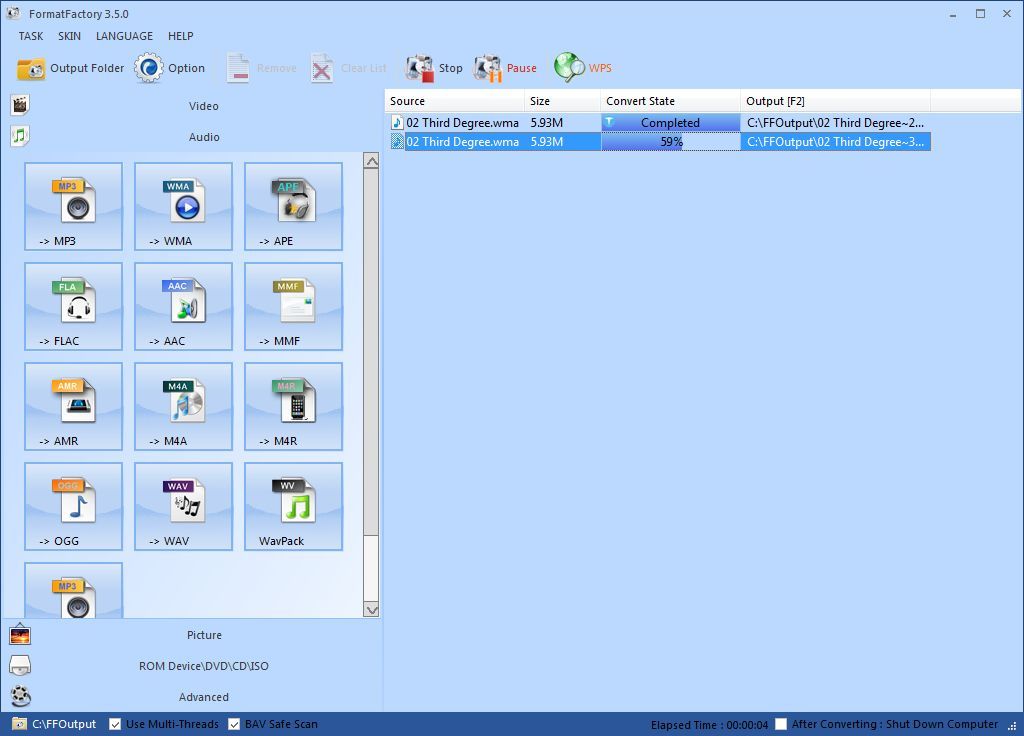The image size is (1024, 736).
Task: Click the Video clapperboard icon in sidebar
Action: coord(20,104)
